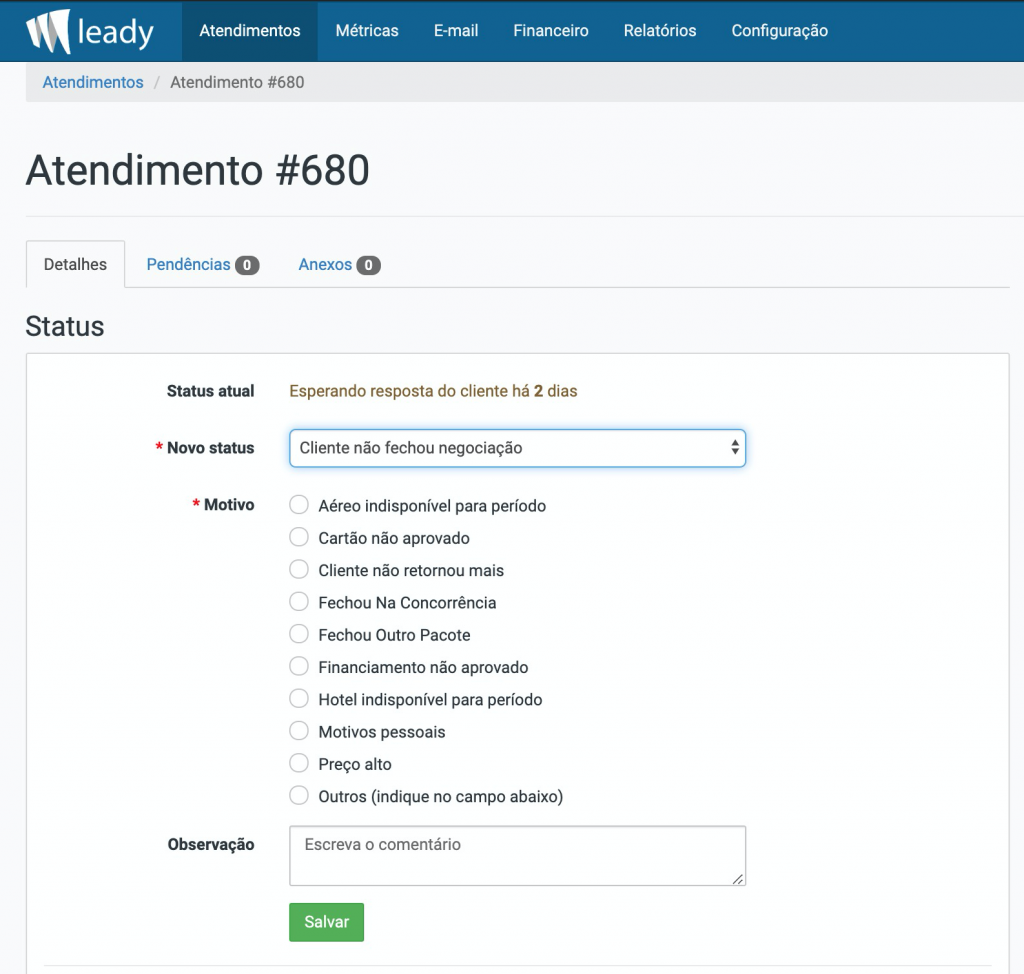Open the Configuração menu
This screenshot has width=1024, height=974.
780,31
